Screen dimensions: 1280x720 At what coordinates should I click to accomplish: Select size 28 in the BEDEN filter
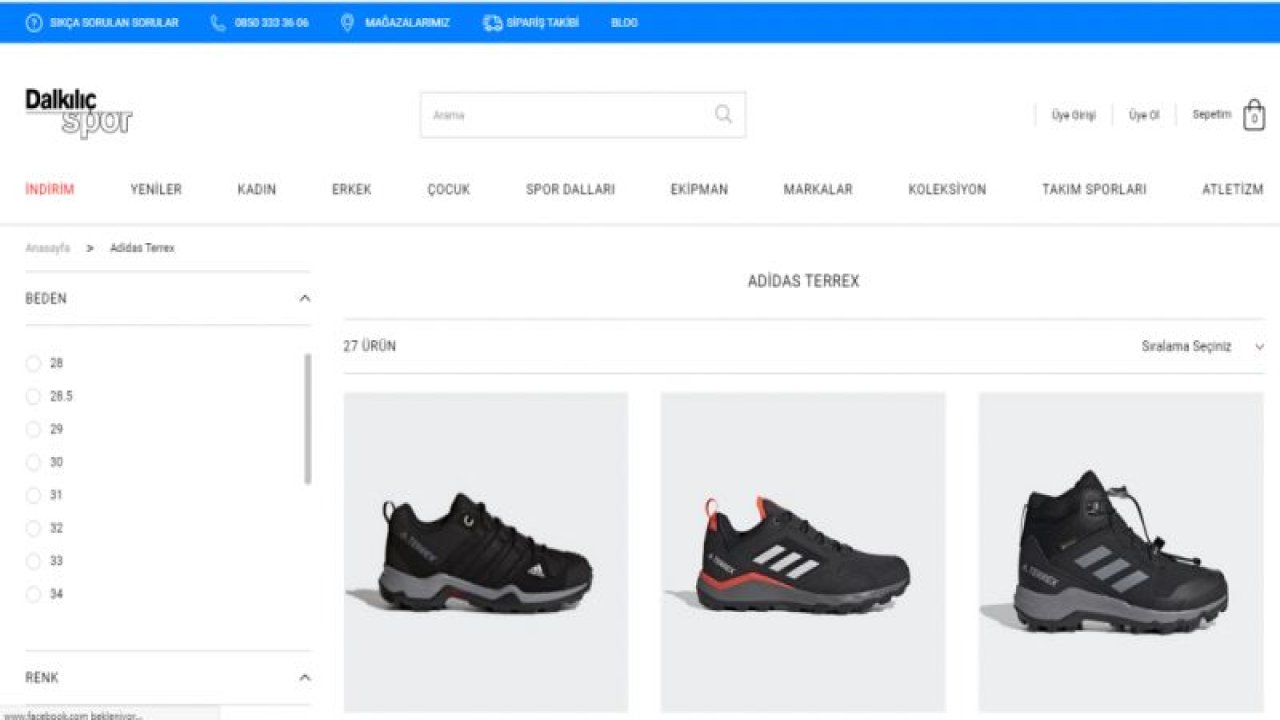[34, 363]
